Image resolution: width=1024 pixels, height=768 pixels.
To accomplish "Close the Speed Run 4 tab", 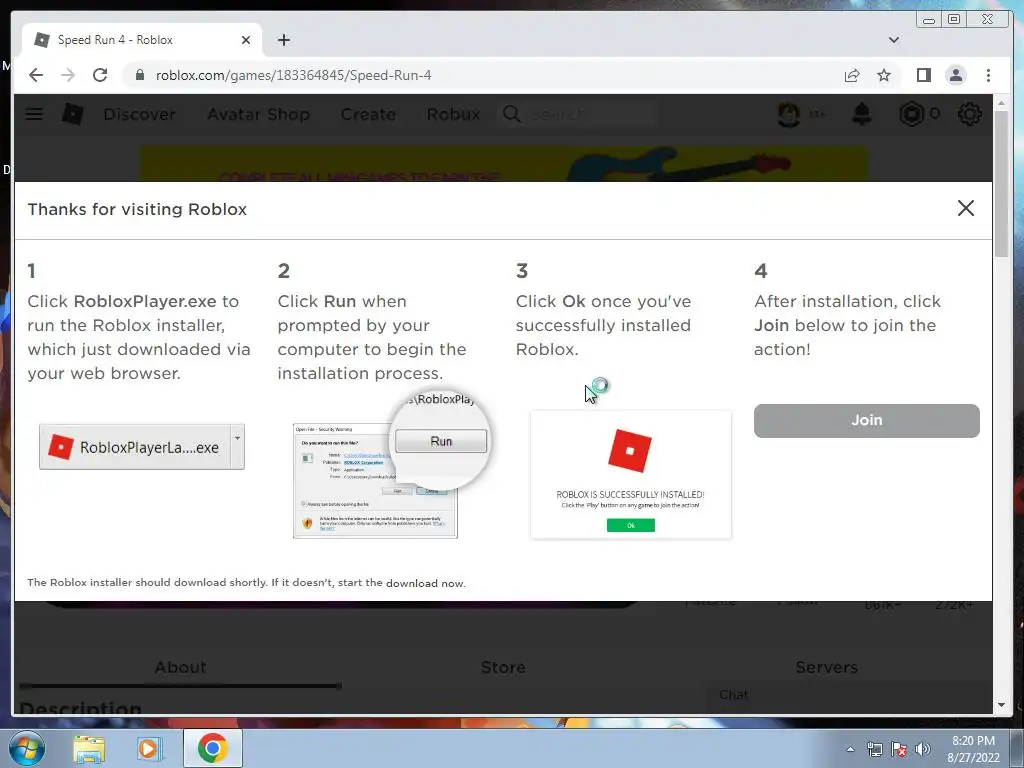I will pos(246,40).
